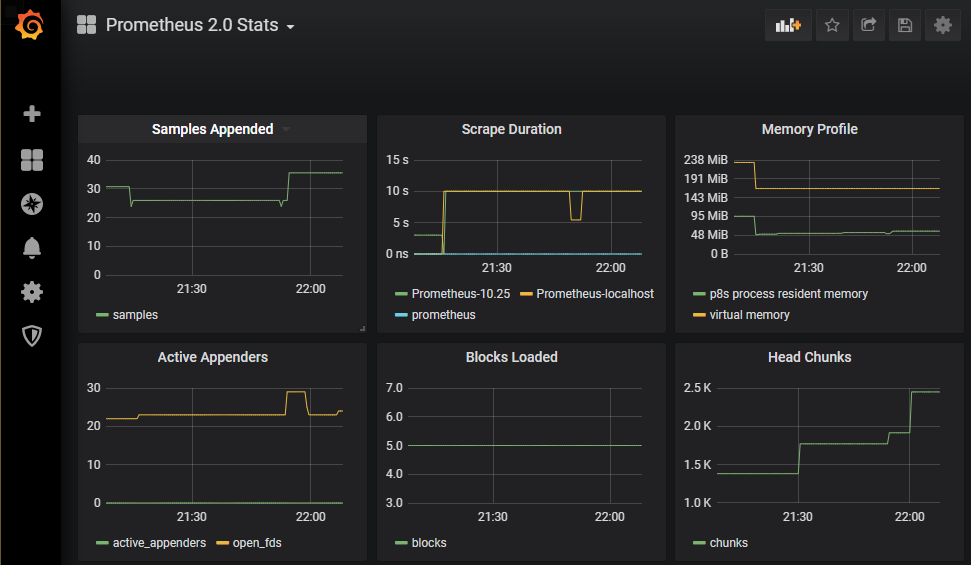Screen dimensions: 971x565
Task: Toggle the virtual memory legend series
Action: click(x=749, y=315)
